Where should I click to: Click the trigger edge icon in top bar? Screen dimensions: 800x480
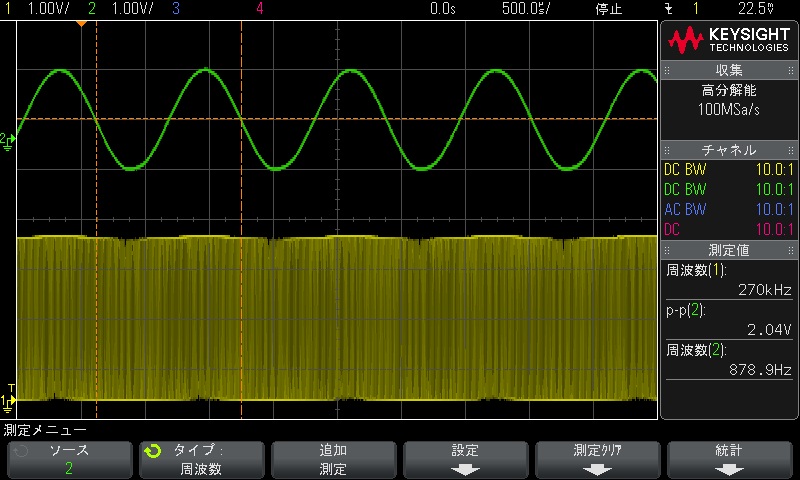click(x=669, y=8)
